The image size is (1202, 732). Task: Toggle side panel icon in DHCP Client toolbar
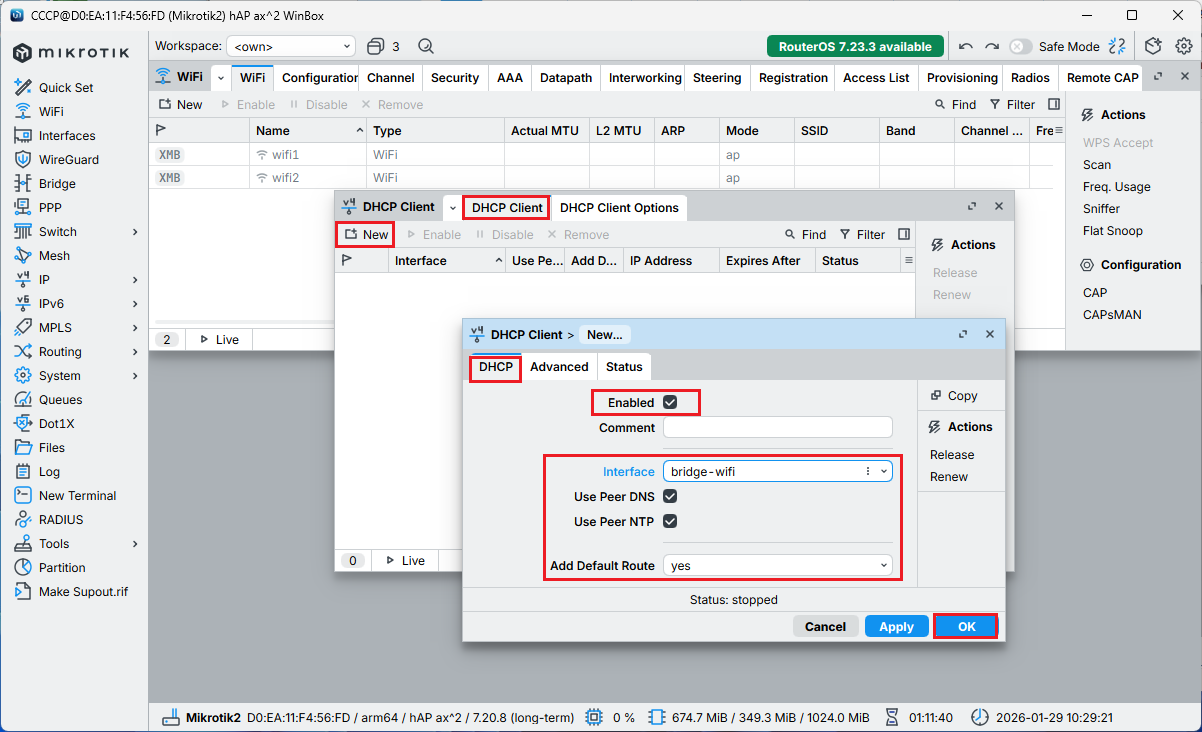[x=904, y=234]
